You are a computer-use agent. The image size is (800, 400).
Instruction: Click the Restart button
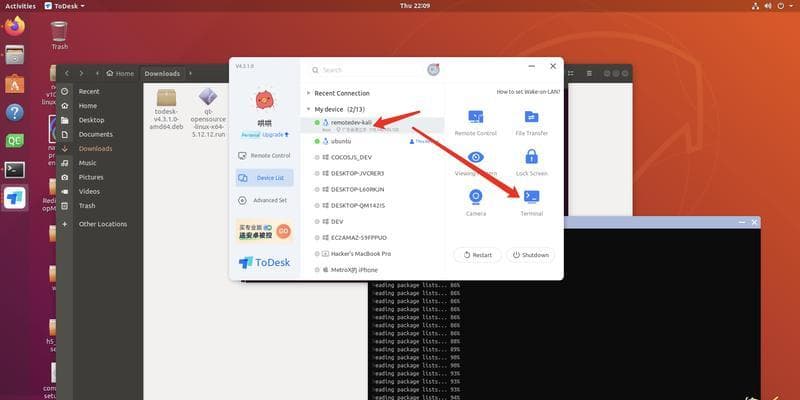coord(478,255)
